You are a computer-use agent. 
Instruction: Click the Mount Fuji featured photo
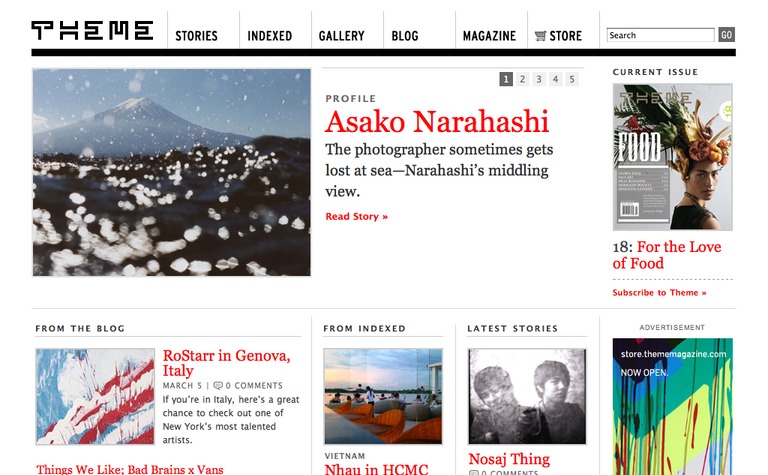coord(171,172)
